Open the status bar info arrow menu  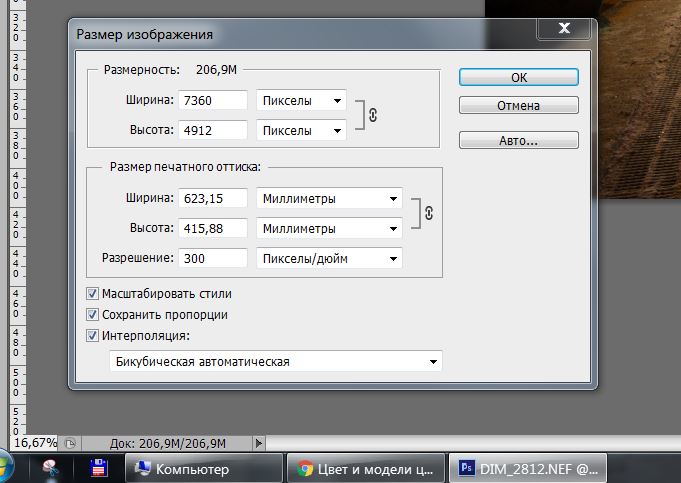(x=259, y=443)
